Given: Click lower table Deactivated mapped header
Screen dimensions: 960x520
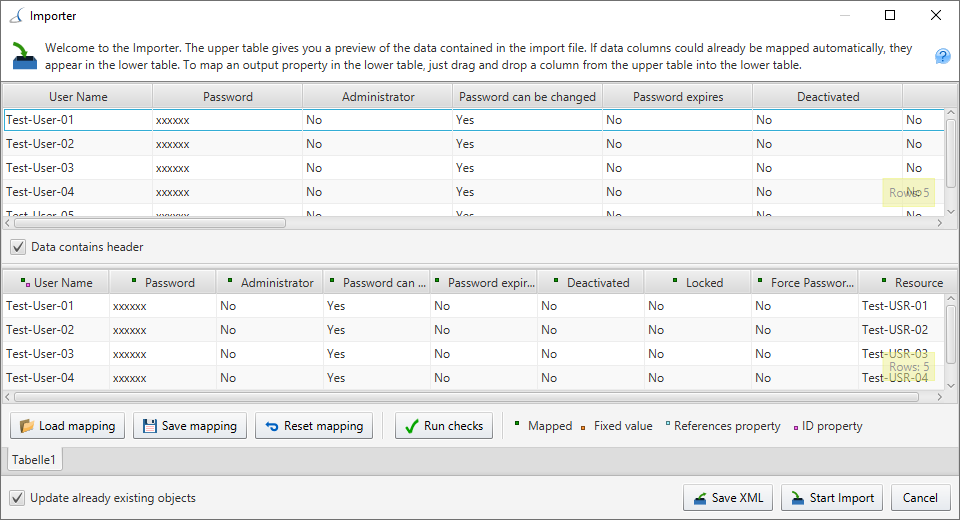Looking at the screenshot, I should [x=591, y=282].
